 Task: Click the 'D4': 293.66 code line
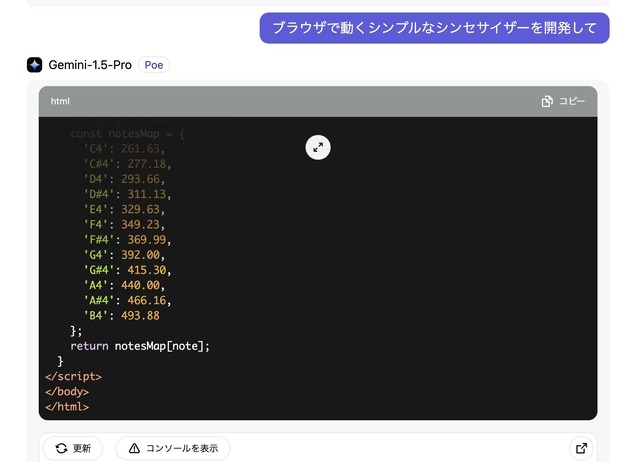(124, 179)
